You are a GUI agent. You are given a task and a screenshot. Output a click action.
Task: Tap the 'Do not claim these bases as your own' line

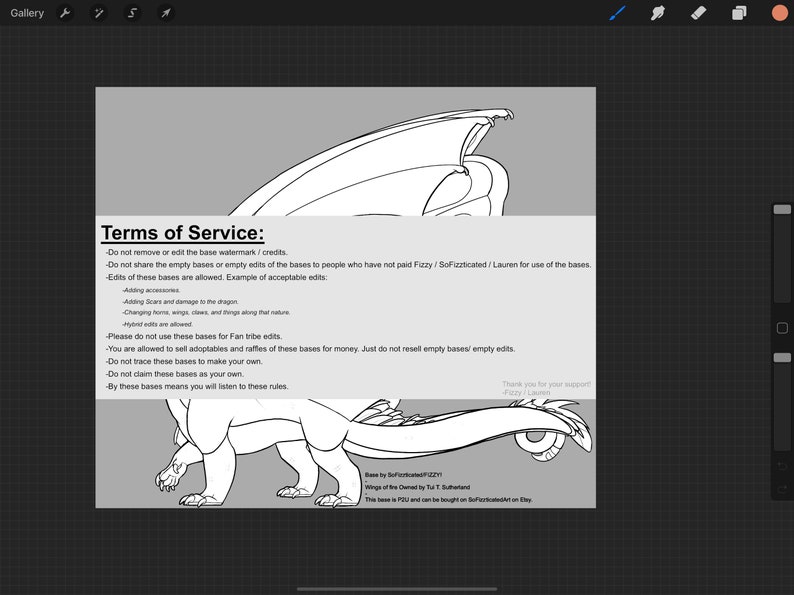point(175,374)
